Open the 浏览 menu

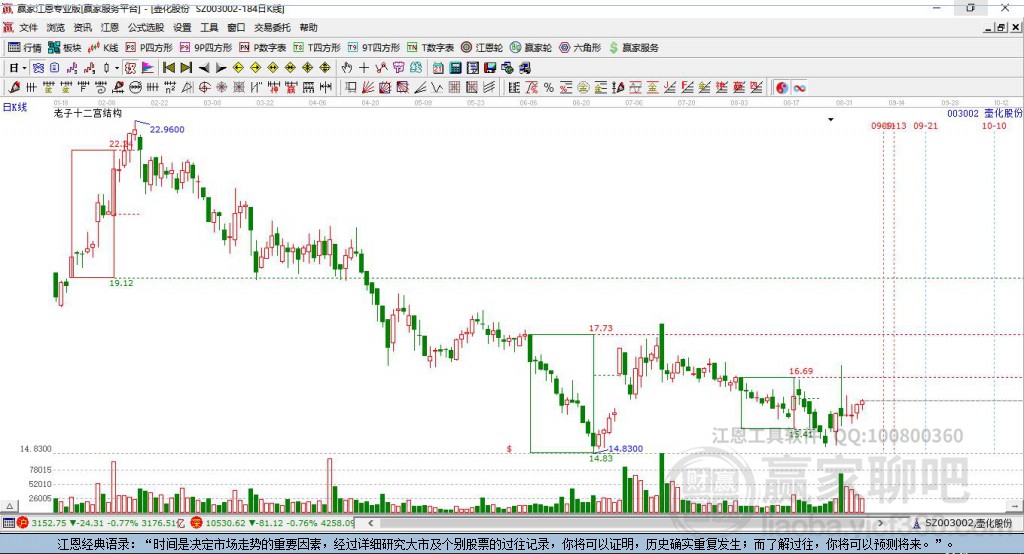point(56,27)
